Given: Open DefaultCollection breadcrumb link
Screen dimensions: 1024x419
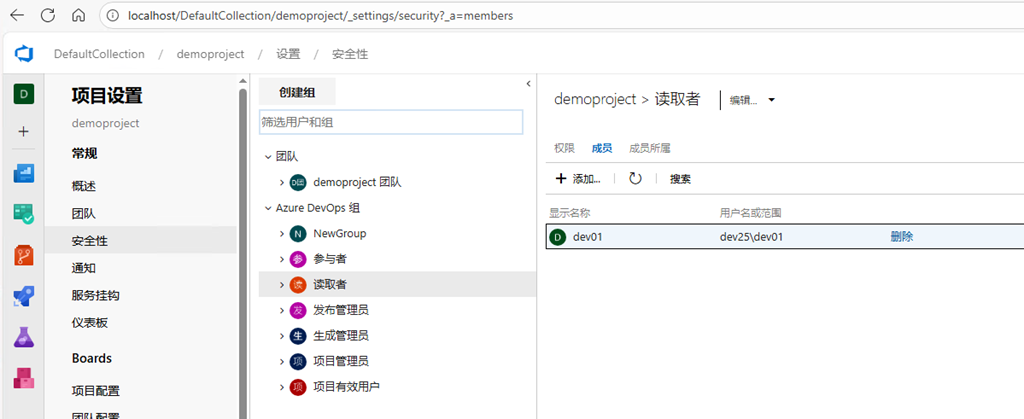Looking at the screenshot, I should click(x=99, y=54).
